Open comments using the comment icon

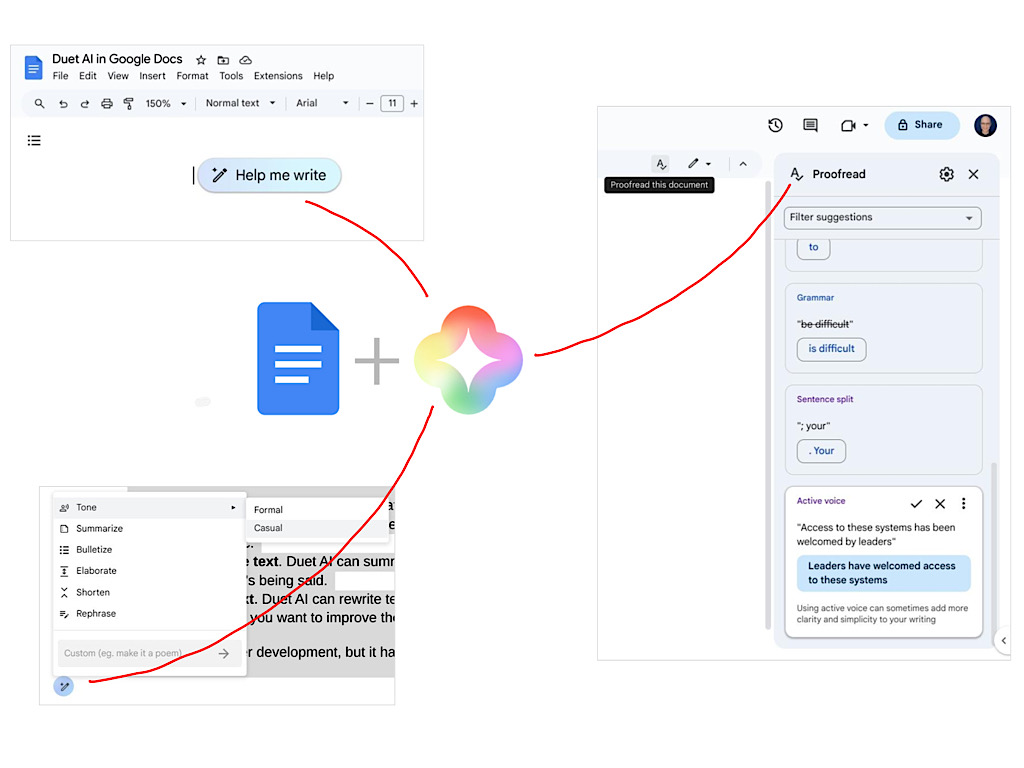[810, 125]
